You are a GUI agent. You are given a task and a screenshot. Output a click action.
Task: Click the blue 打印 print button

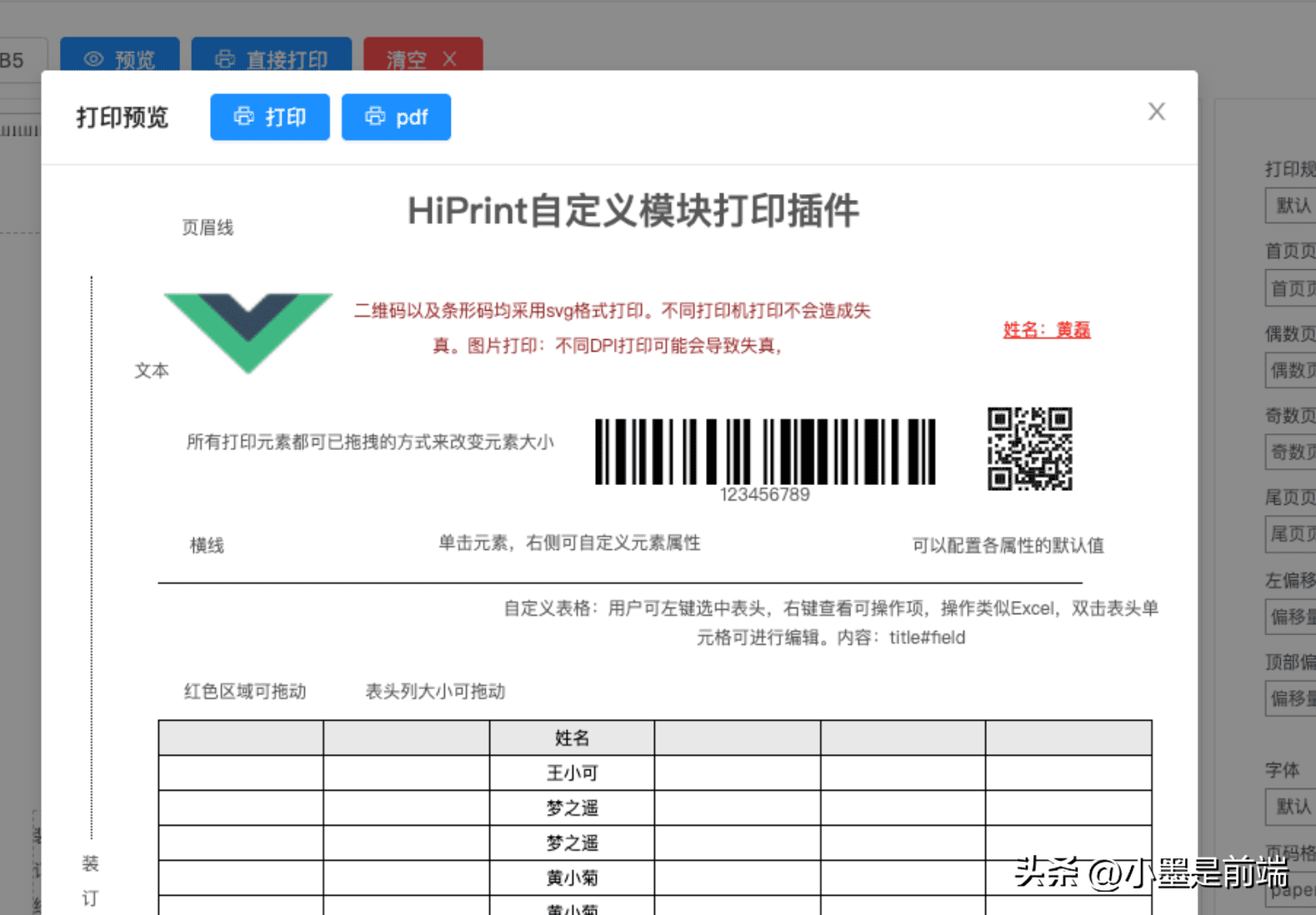pyautogui.click(x=269, y=117)
